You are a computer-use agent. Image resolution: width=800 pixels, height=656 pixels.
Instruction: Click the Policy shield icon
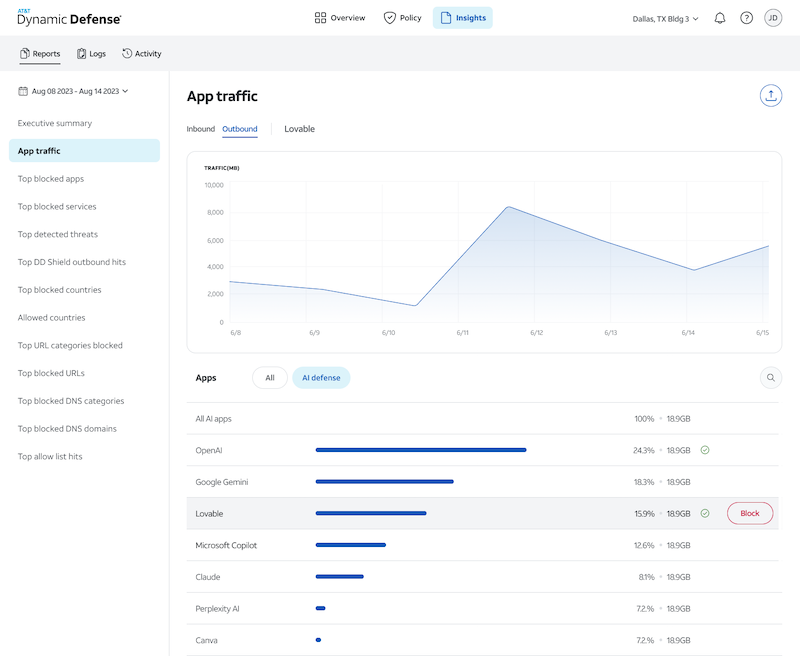(389, 18)
